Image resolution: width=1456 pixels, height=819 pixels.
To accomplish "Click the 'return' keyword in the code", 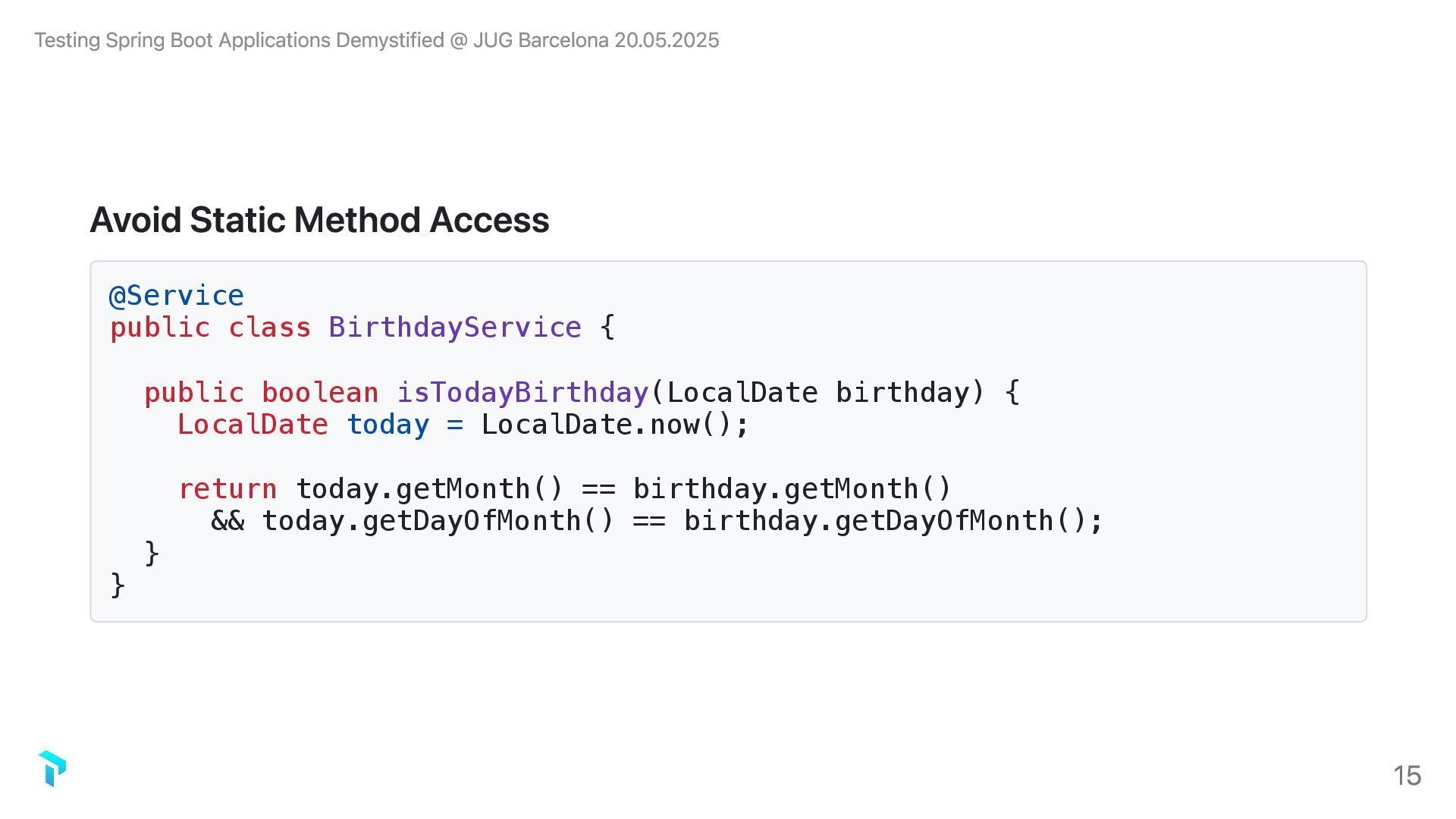I will click(x=227, y=489).
